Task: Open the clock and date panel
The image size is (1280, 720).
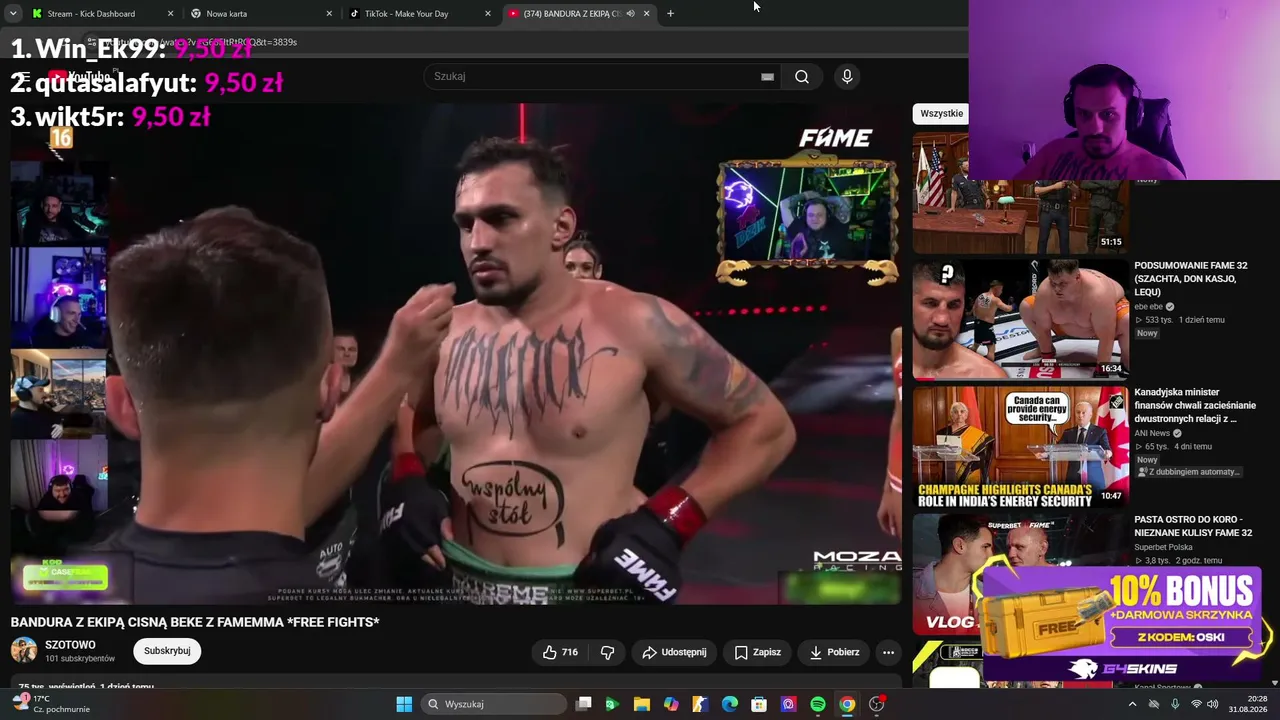Action: point(1247,704)
